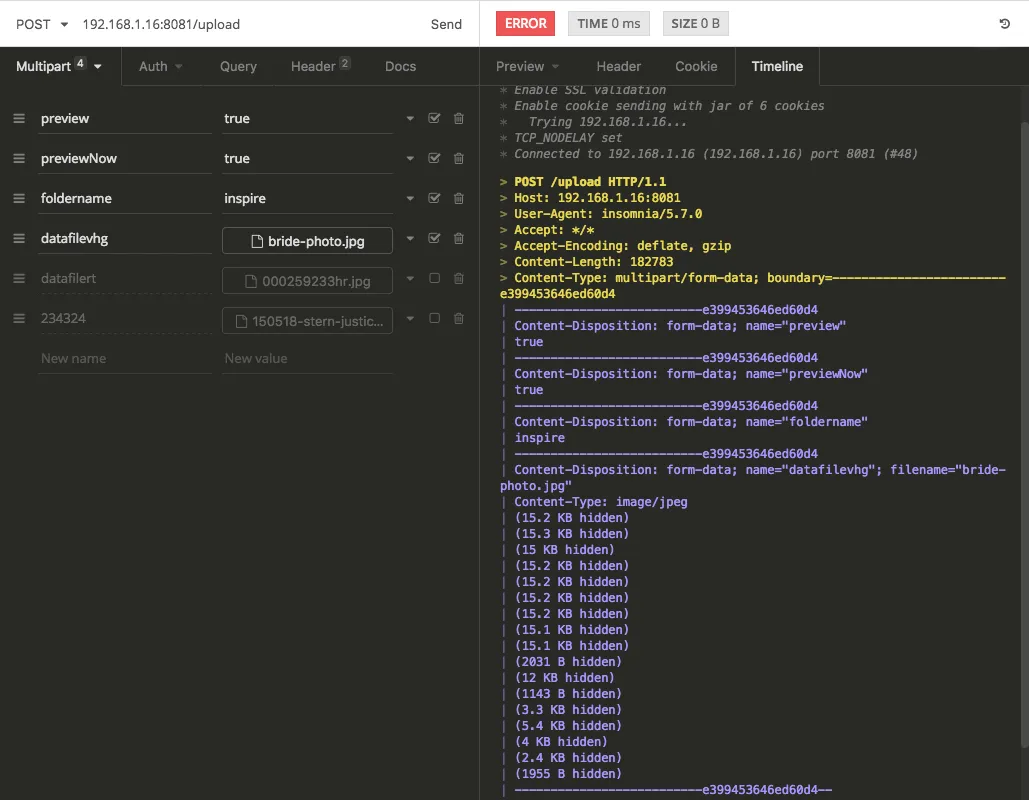Image resolution: width=1029 pixels, height=800 pixels.
Task: Send the request
Action: pos(446,24)
